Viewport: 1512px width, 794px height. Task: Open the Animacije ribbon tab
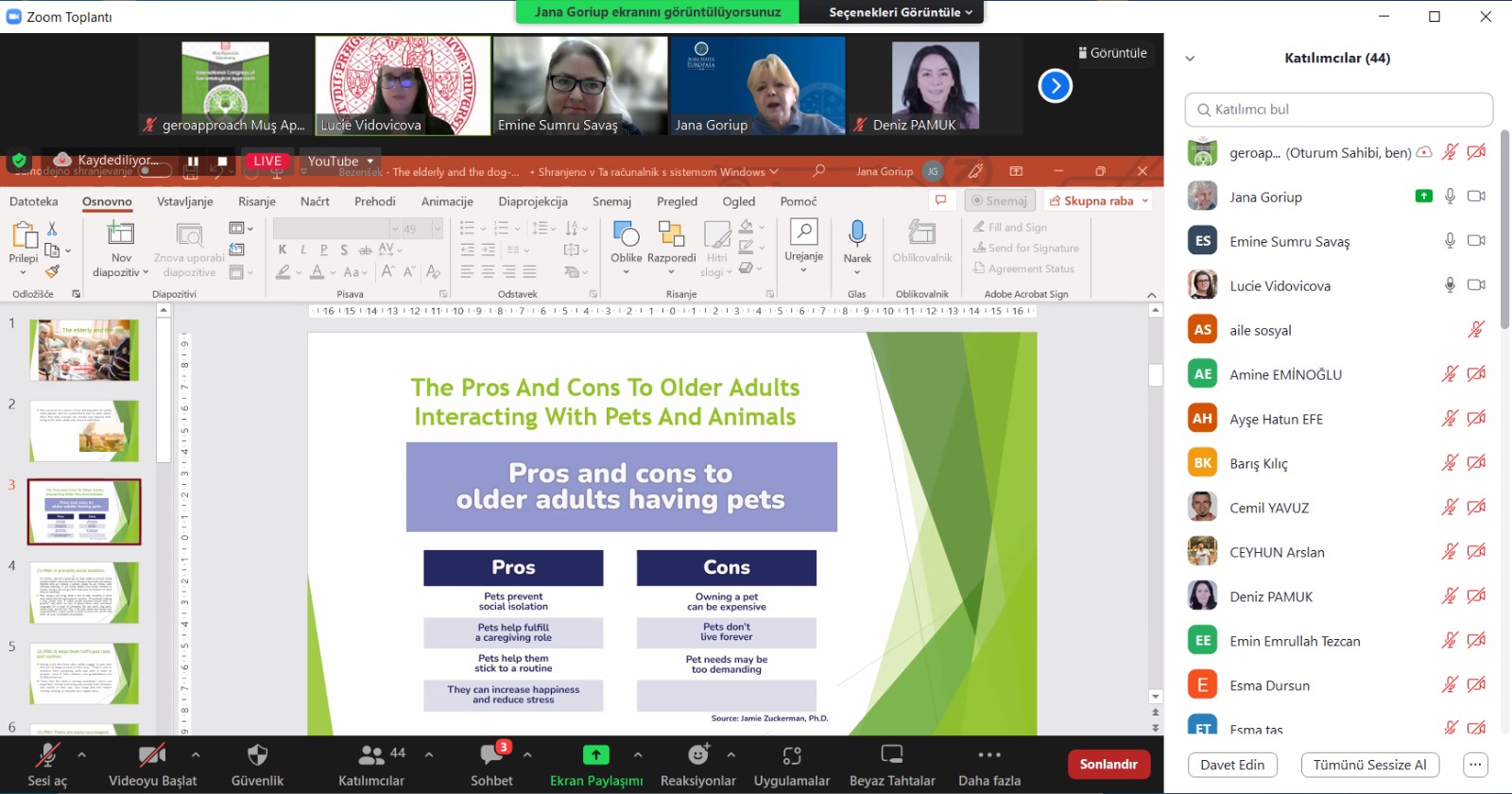click(x=446, y=201)
